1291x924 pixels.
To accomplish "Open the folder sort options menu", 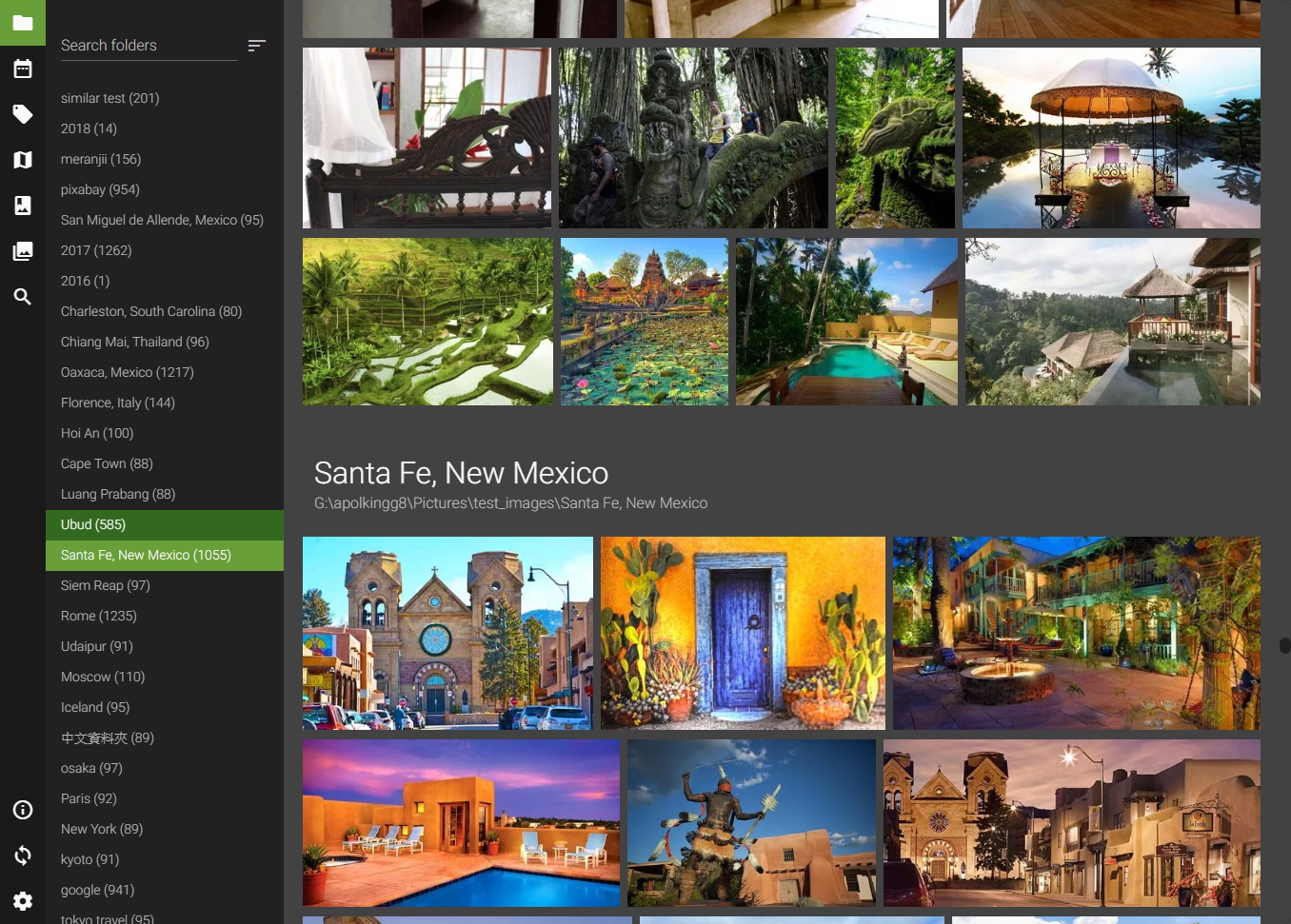I will (256, 46).
